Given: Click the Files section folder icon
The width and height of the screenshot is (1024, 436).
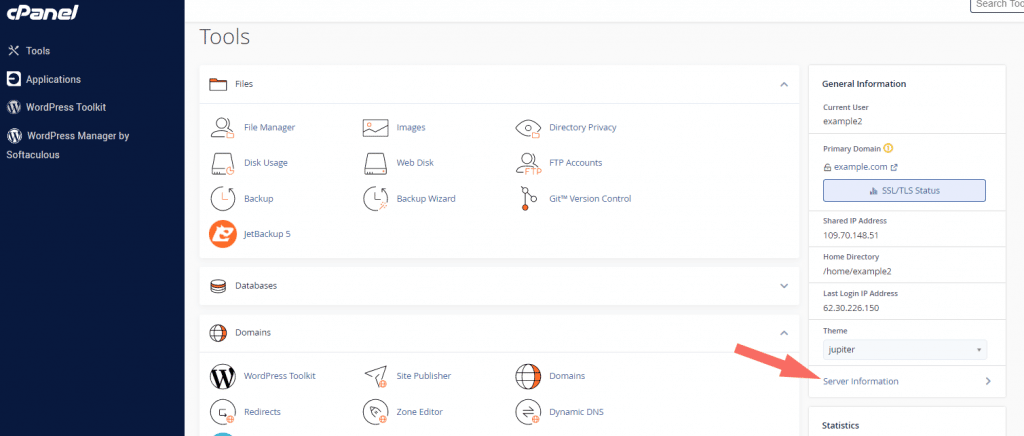Looking at the screenshot, I should pyautogui.click(x=217, y=84).
